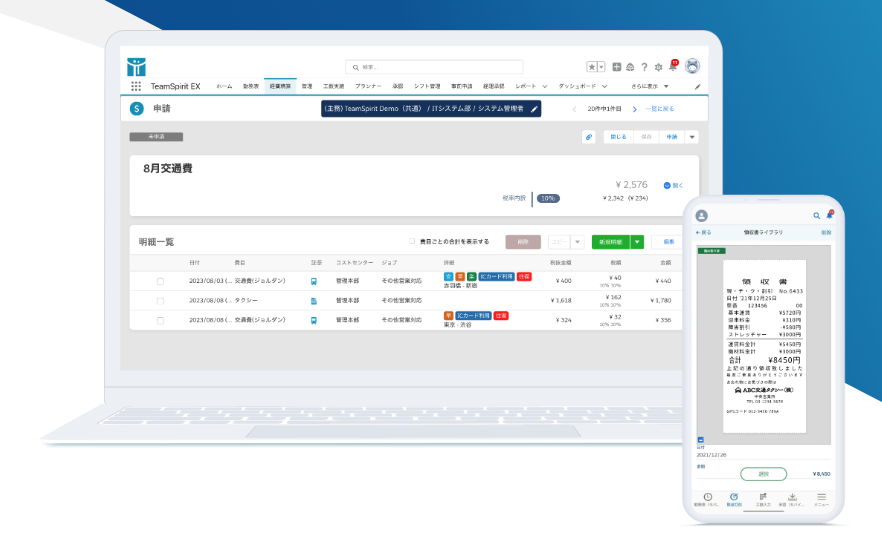The width and height of the screenshot is (882, 550).
Task: Open the app launcher grid icon
Action: (136, 87)
